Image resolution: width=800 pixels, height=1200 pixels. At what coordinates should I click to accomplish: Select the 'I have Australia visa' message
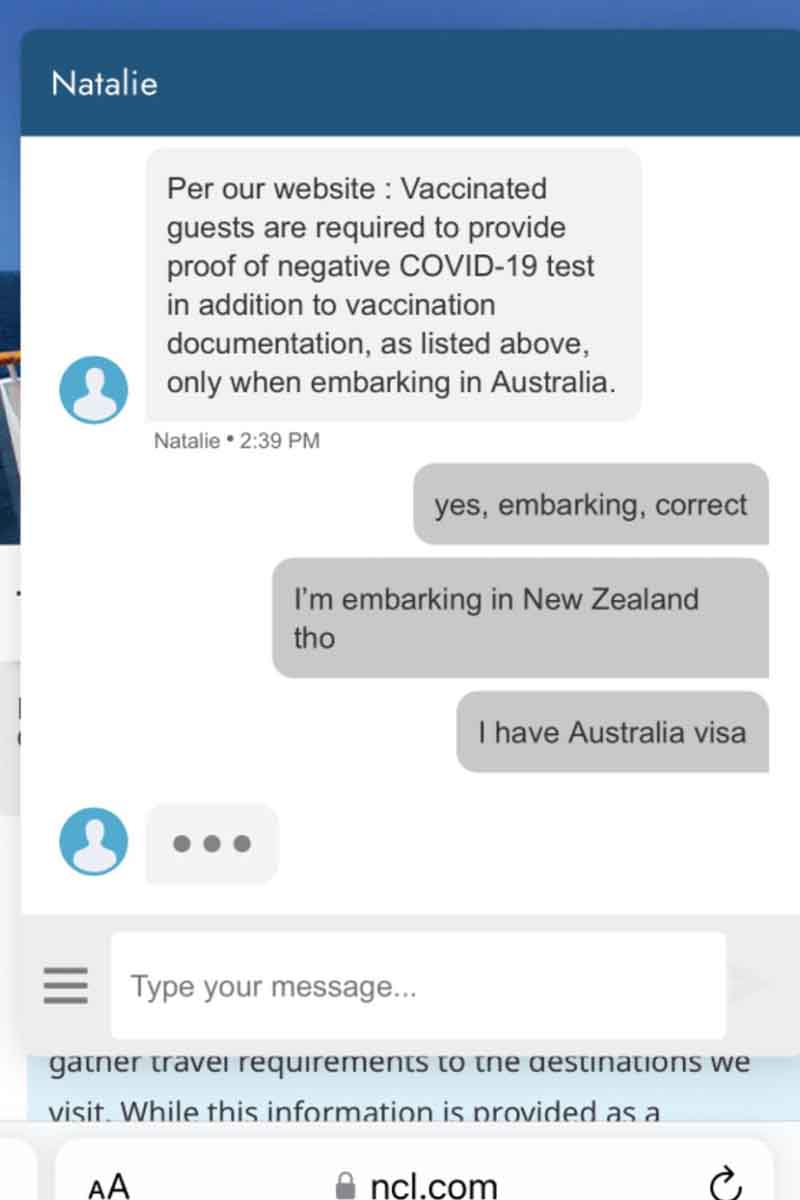click(x=612, y=732)
